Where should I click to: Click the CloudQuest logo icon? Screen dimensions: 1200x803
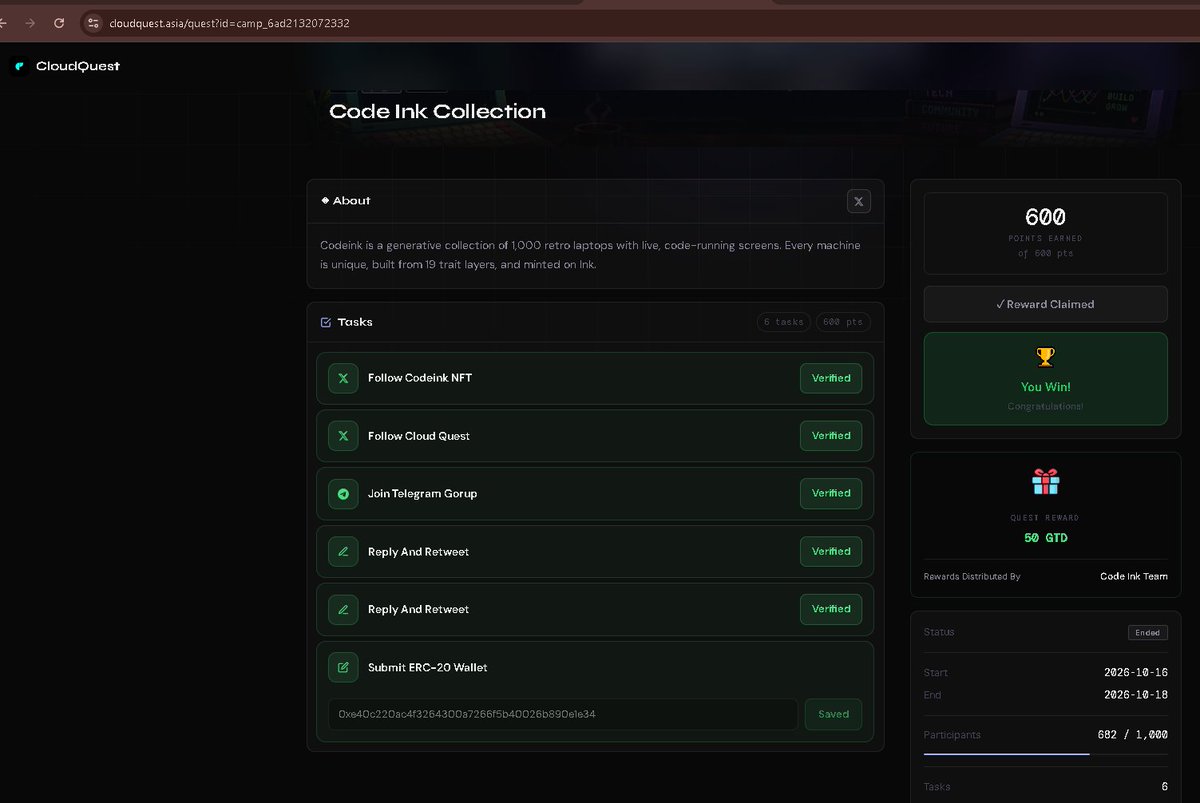[x=19, y=66]
